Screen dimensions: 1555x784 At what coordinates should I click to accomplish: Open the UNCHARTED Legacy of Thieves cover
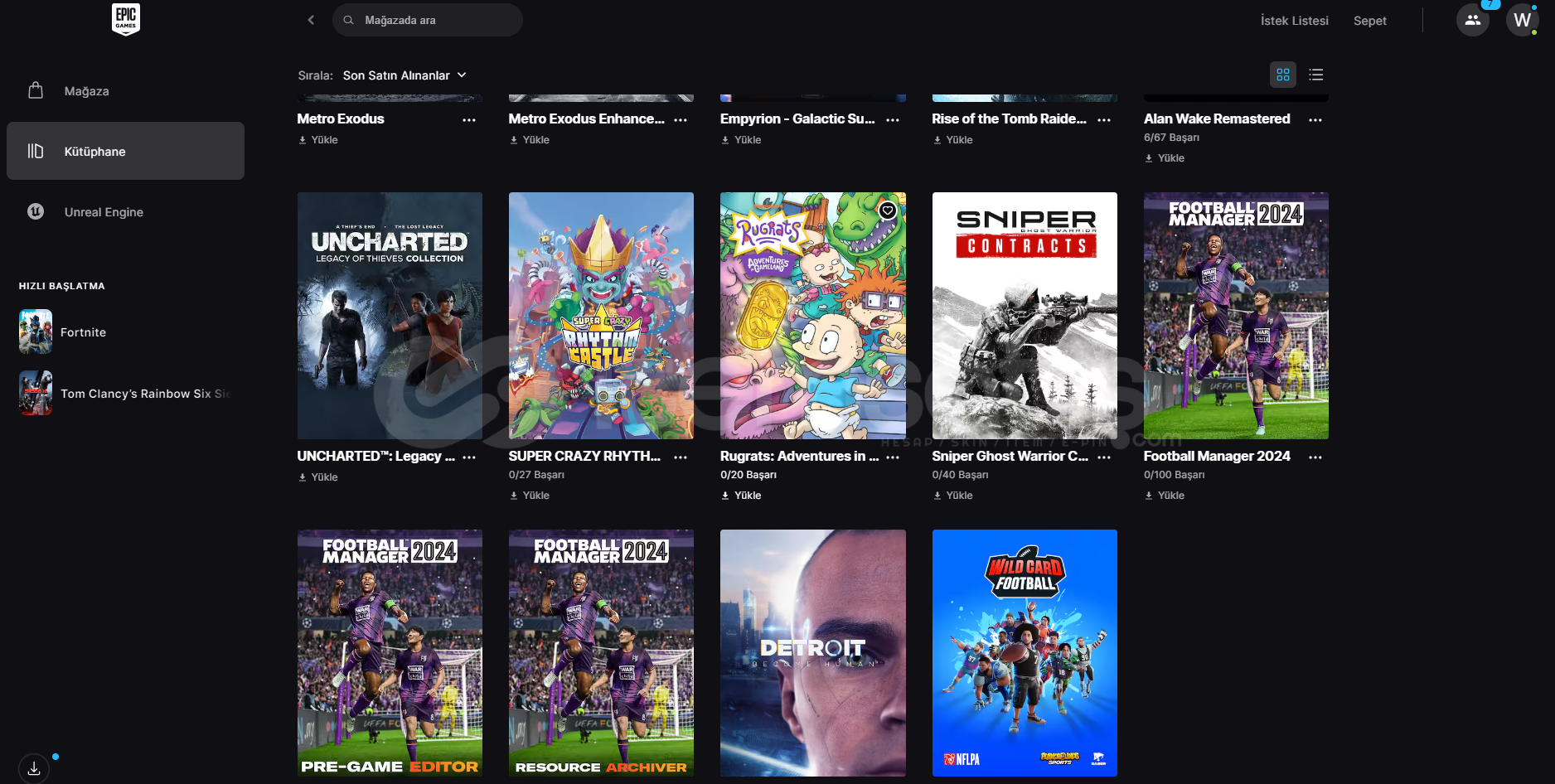coord(390,316)
